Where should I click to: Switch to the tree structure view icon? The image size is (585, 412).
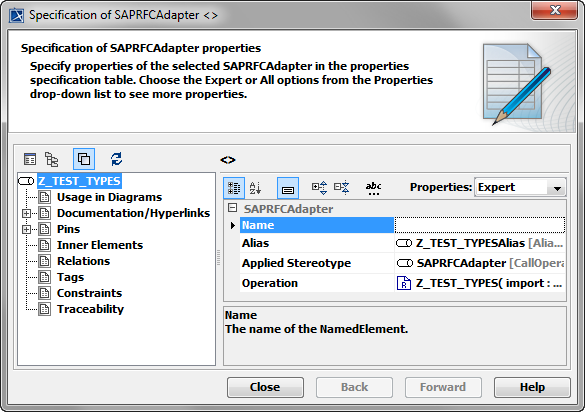[x=51, y=159]
